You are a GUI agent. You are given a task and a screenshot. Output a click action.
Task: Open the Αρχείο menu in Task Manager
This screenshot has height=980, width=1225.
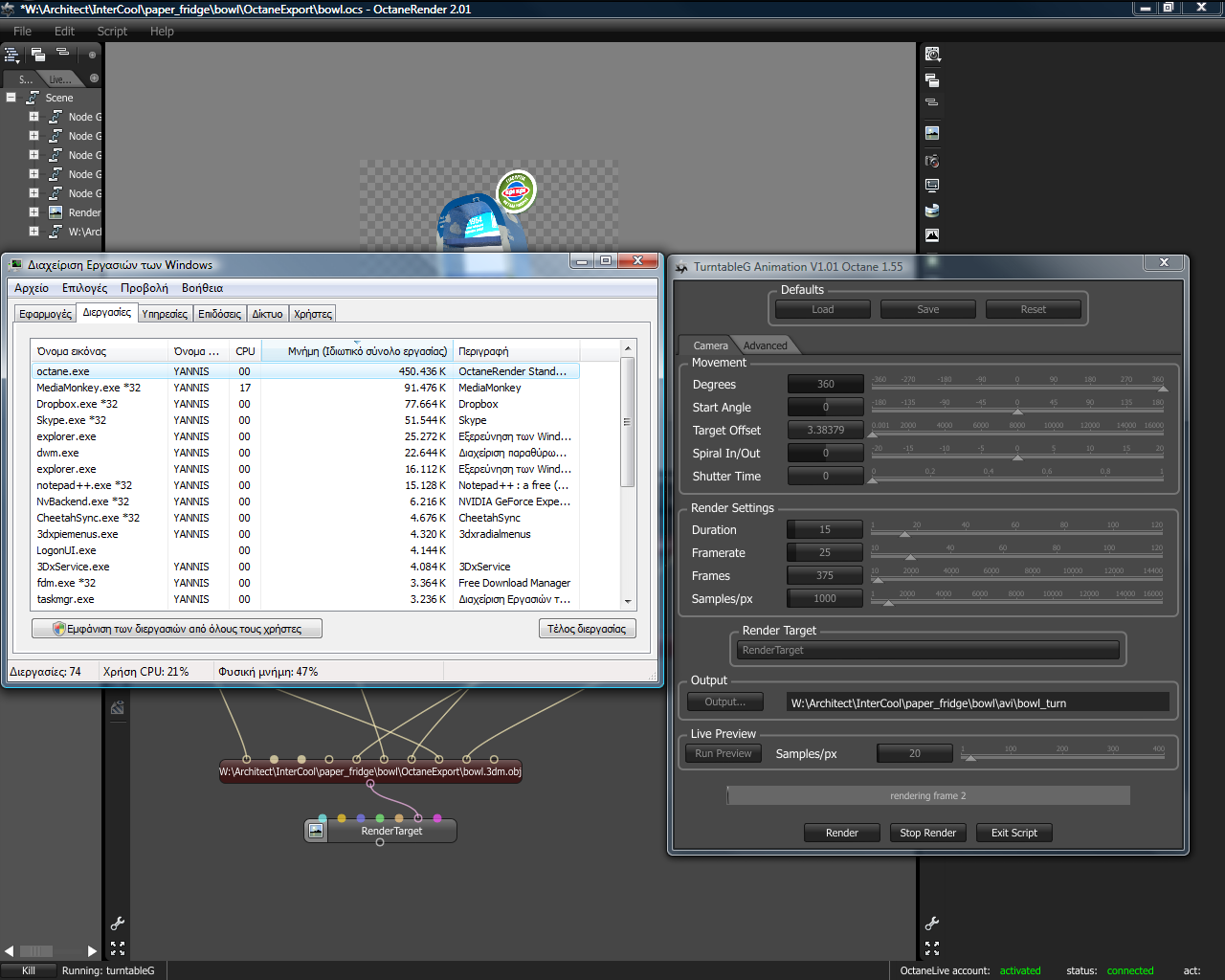pos(32,288)
